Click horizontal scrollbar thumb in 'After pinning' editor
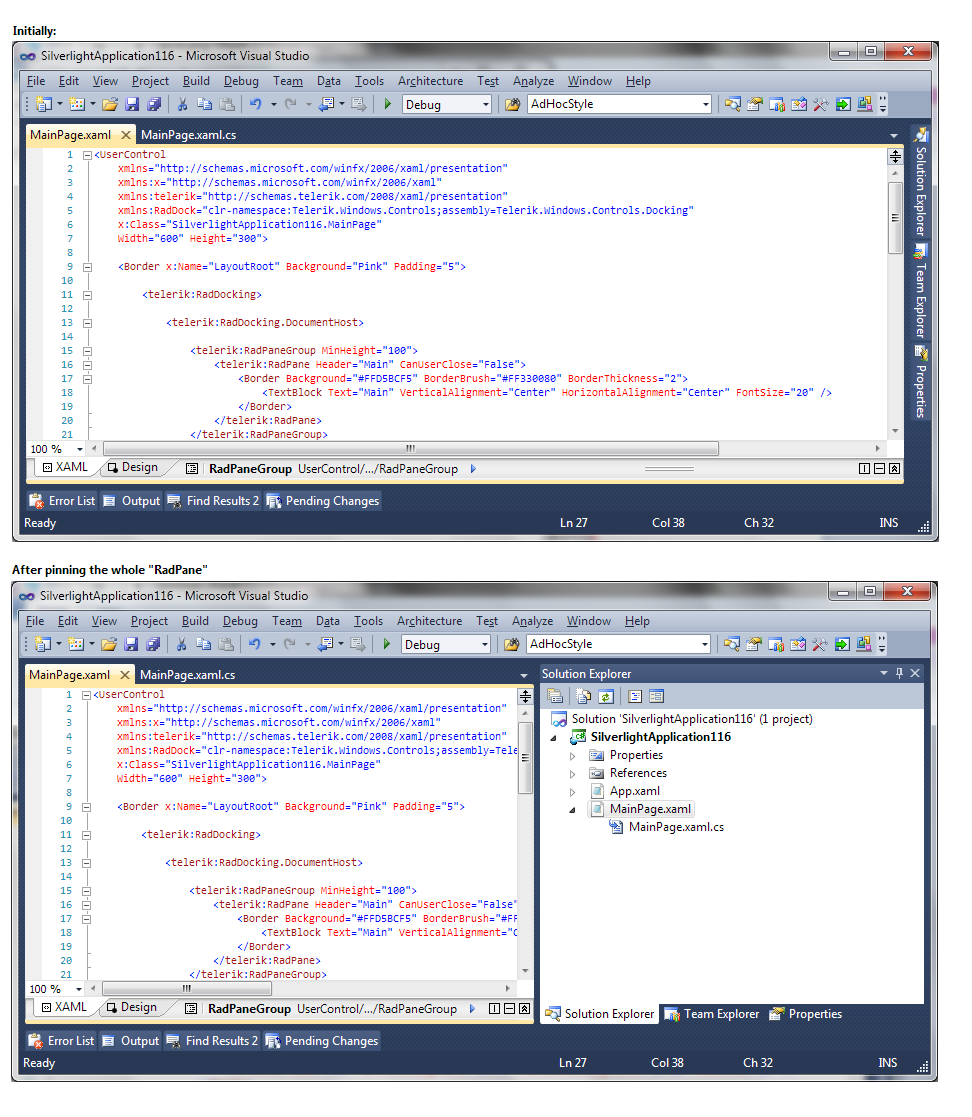This screenshot has width=972, height=1117. tap(187, 989)
